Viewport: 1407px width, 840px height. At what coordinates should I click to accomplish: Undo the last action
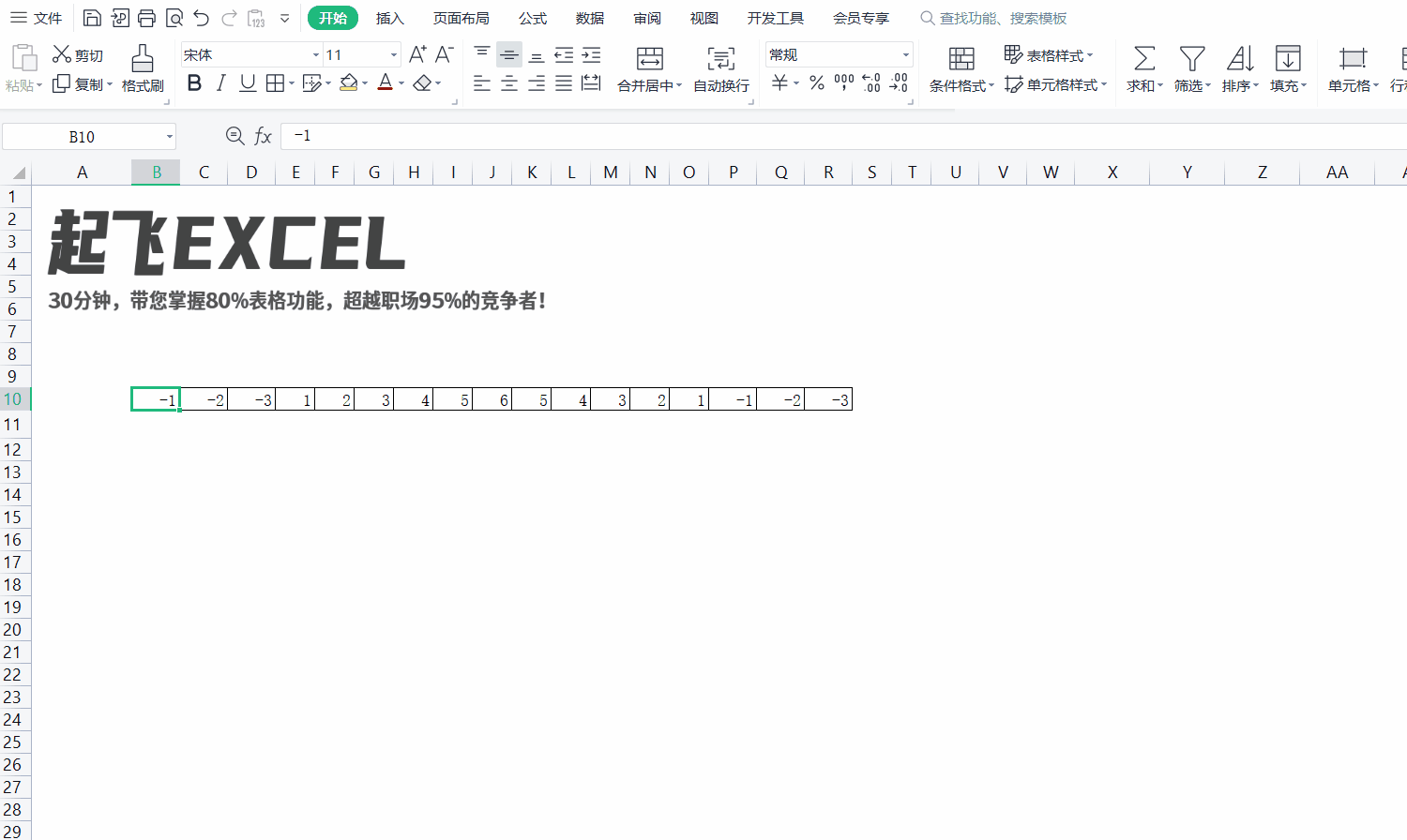[x=201, y=18]
